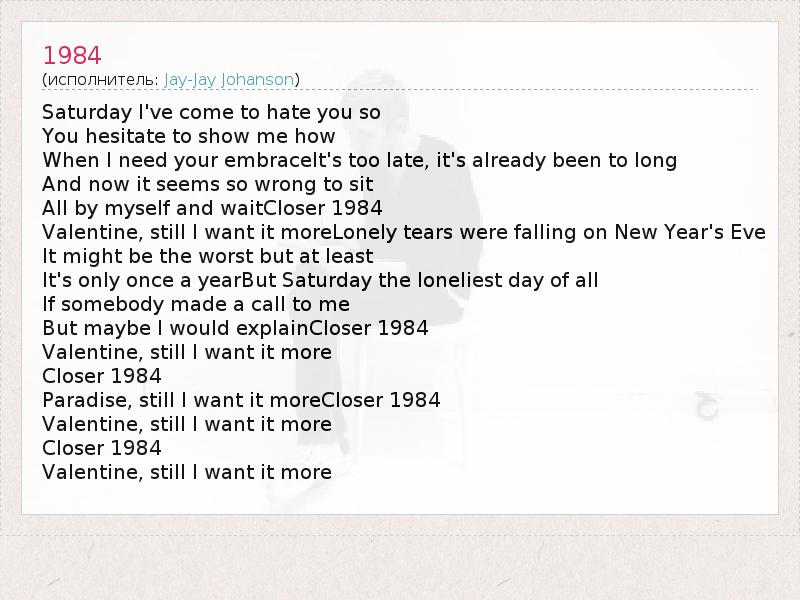The image size is (800, 600).
Task: Click And now it seems so wrong to sit
Action: pyautogui.click(x=207, y=184)
